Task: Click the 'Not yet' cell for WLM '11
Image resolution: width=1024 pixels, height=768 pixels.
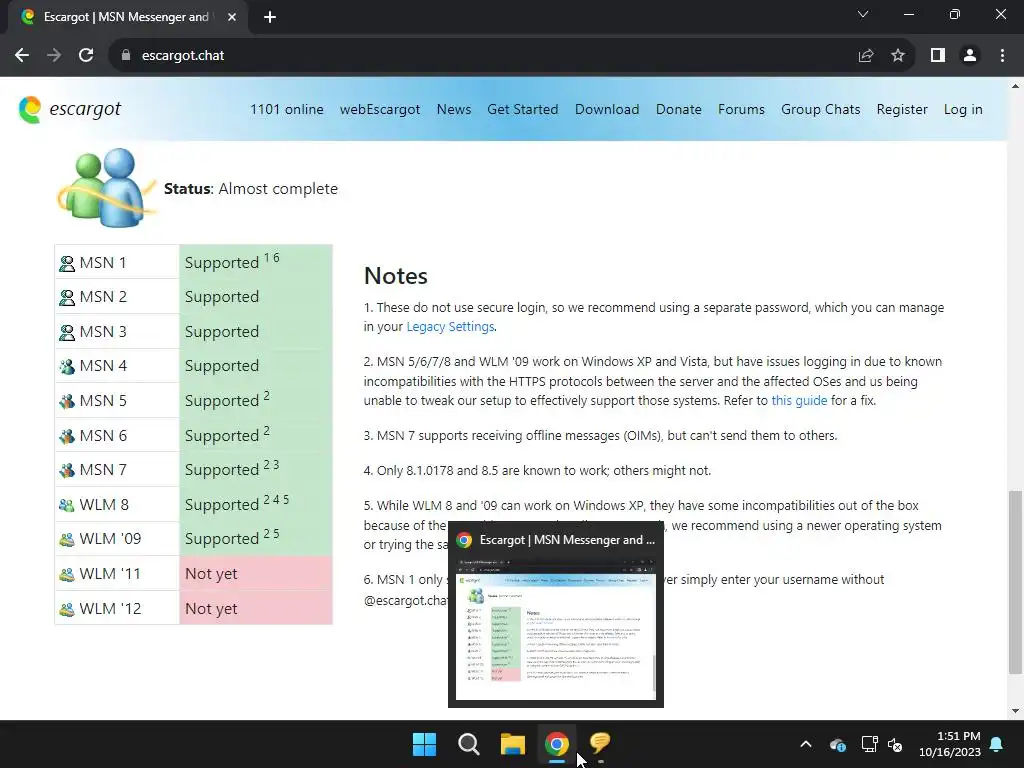Action: click(x=256, y=573)
